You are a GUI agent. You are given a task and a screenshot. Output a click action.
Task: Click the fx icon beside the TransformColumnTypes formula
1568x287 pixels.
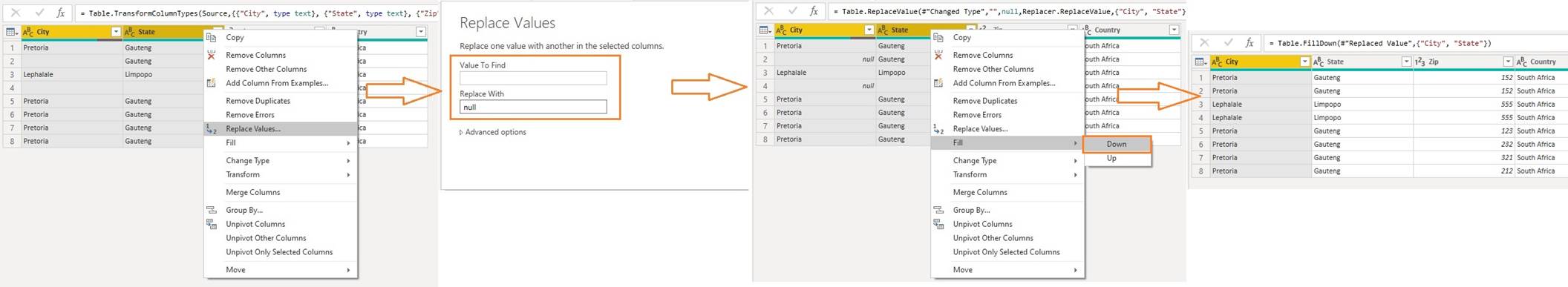pos(61,13)
